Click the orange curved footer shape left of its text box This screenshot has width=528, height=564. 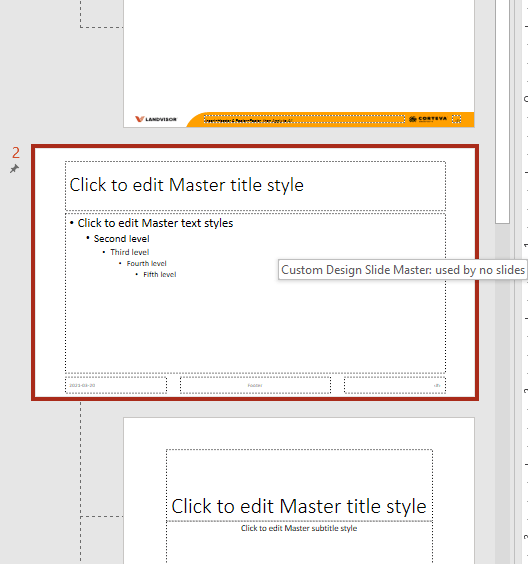(x=195, y=120)
